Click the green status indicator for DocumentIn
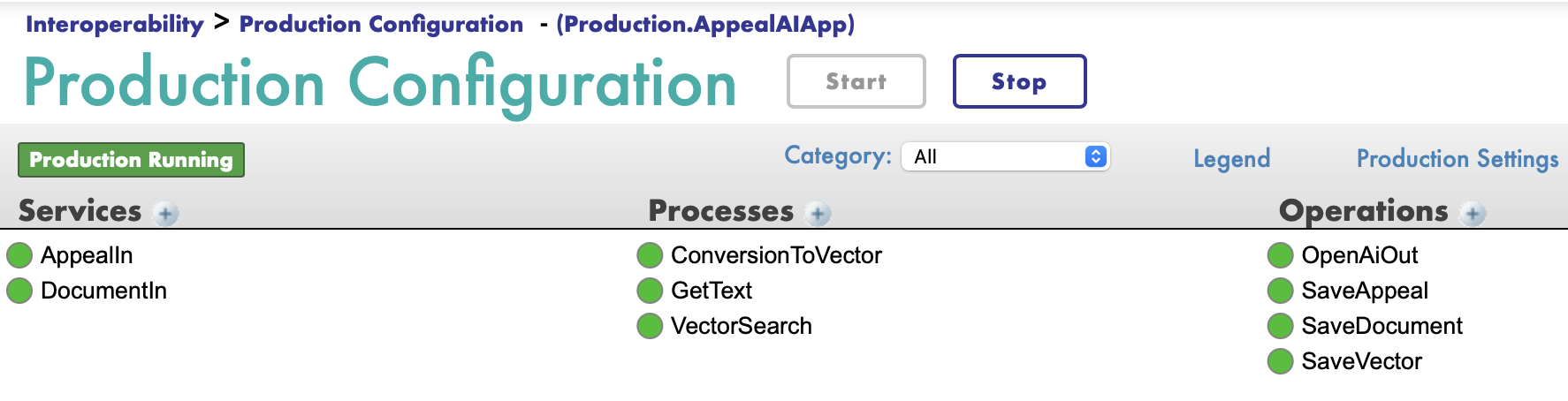 (19, 291)
